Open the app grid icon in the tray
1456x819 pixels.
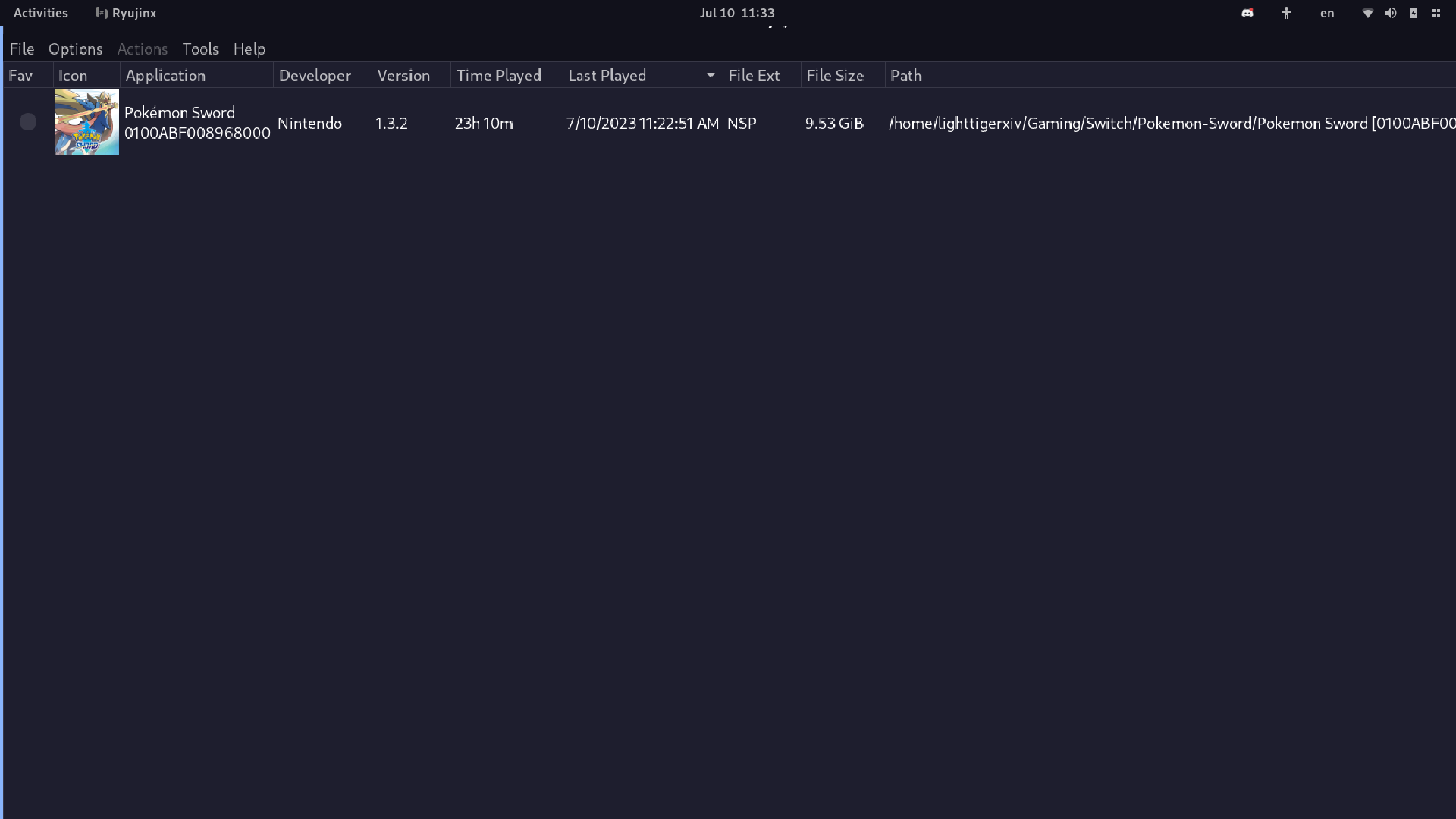1437,13
